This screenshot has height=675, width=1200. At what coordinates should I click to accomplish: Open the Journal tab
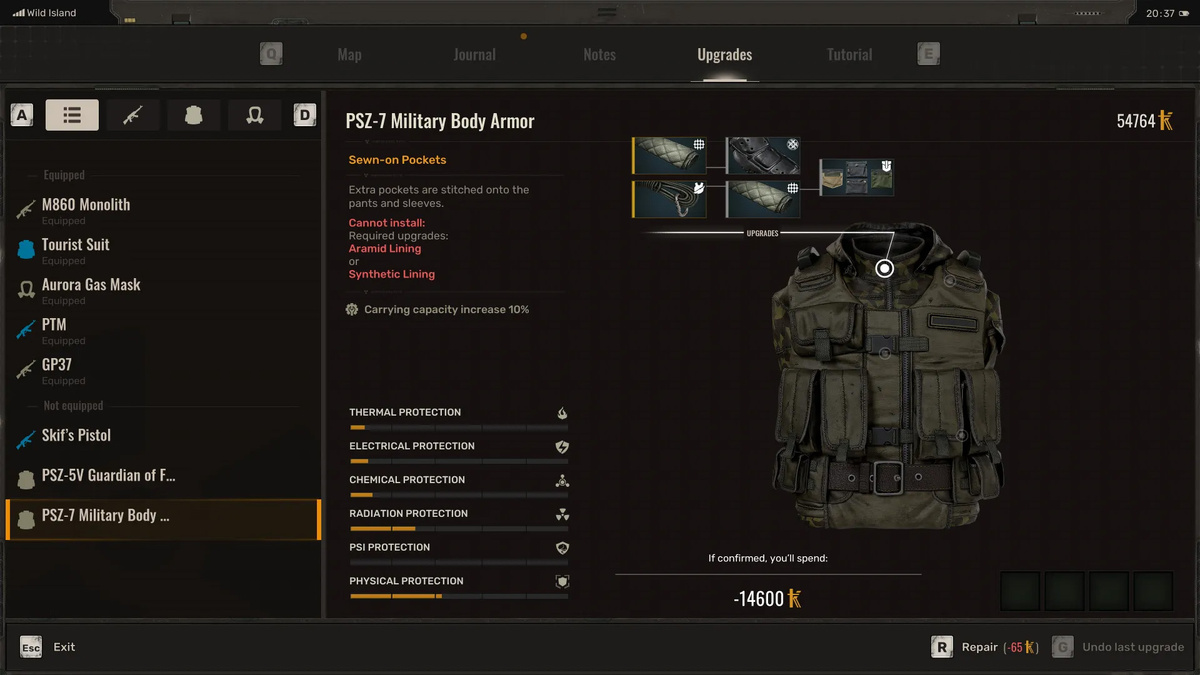point(474,55)
